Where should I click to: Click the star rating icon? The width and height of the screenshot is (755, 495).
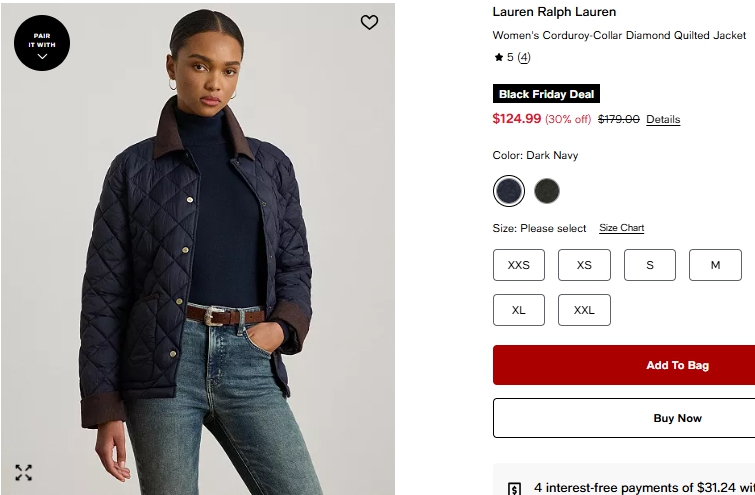coord(498,57)
